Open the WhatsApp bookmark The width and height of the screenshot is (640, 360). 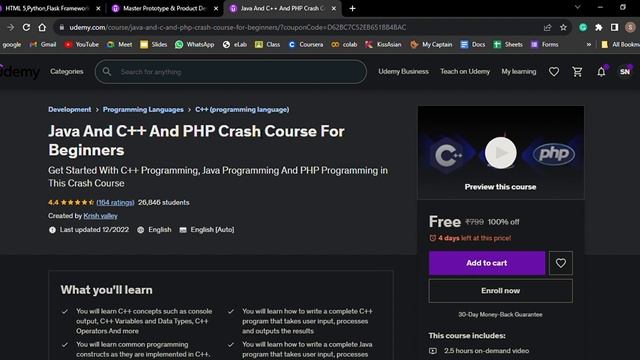tap(195, 44)
